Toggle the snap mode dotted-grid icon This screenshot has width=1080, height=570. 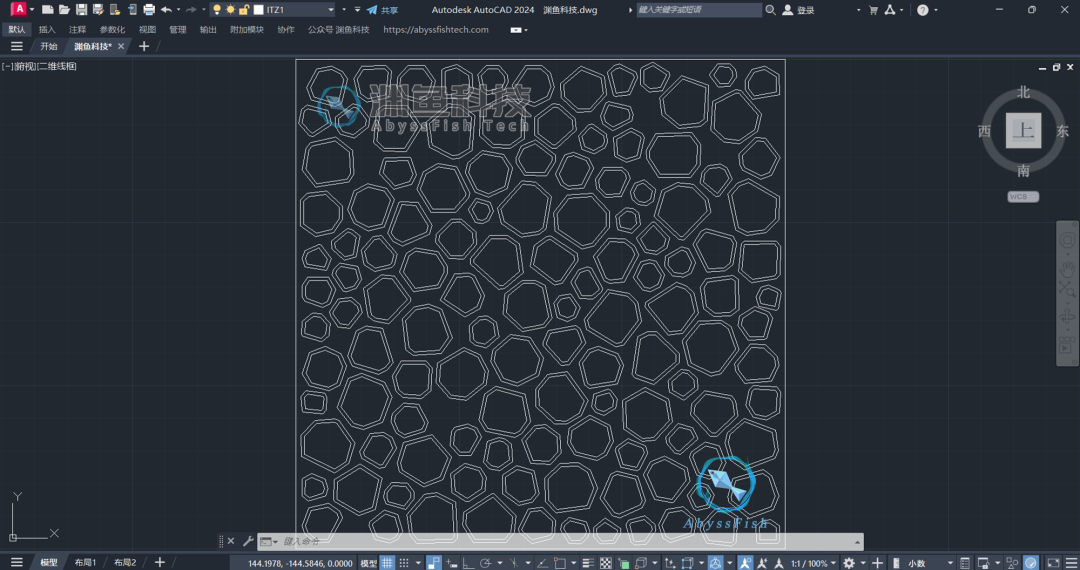[404, 562]
